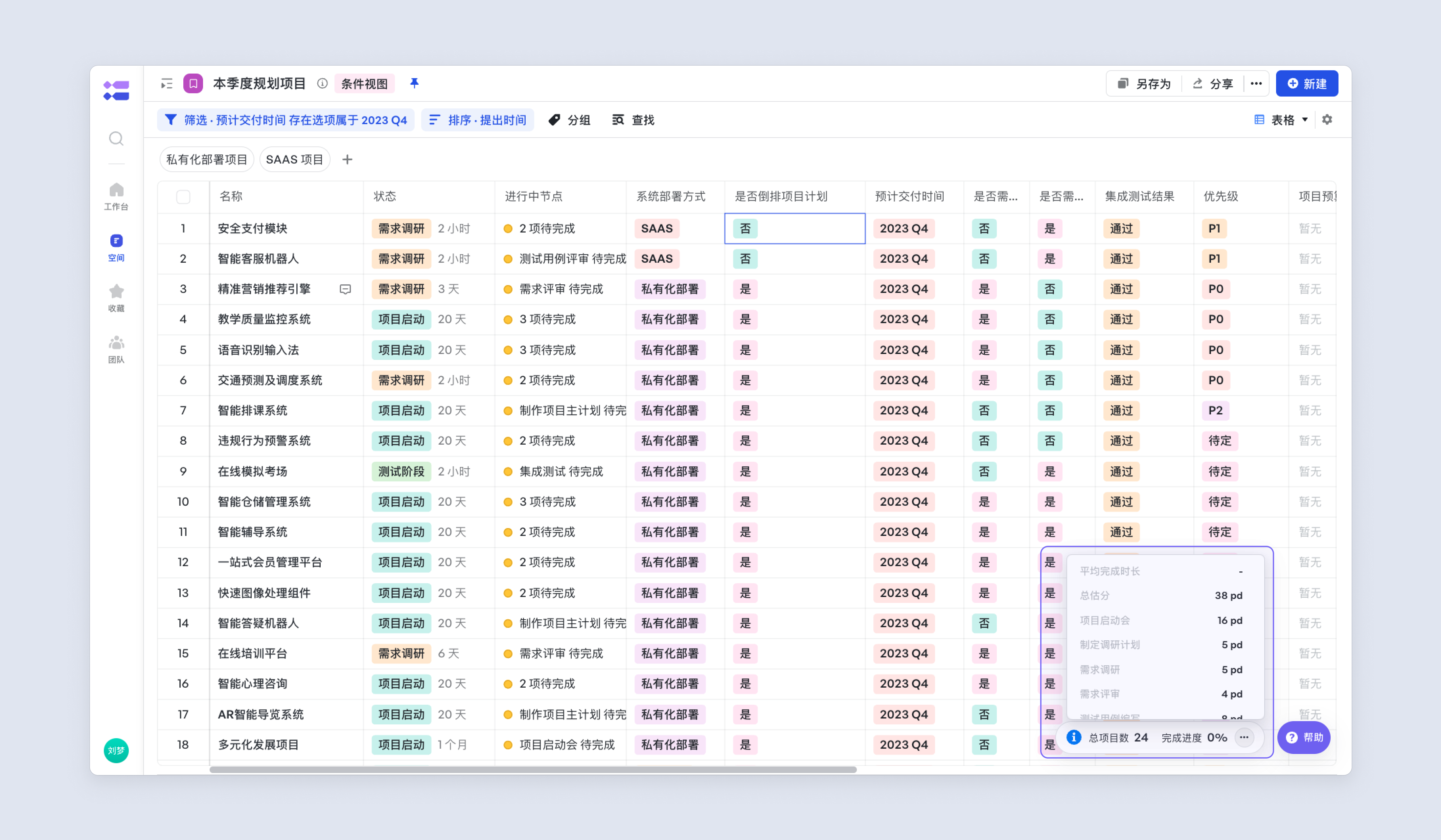Click the 通过 test result tag on 违规行为预警系统
This screenshot has width=1441, height=840.
coord(1121,441)
